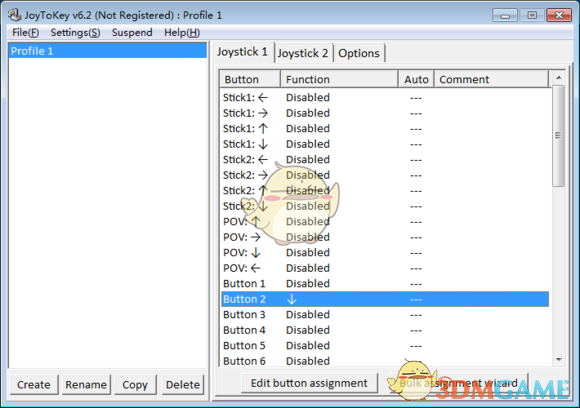Viewport: 580px width, 408px height.
Task: Click the vertical scrollbar thumb
Action: 559,136
